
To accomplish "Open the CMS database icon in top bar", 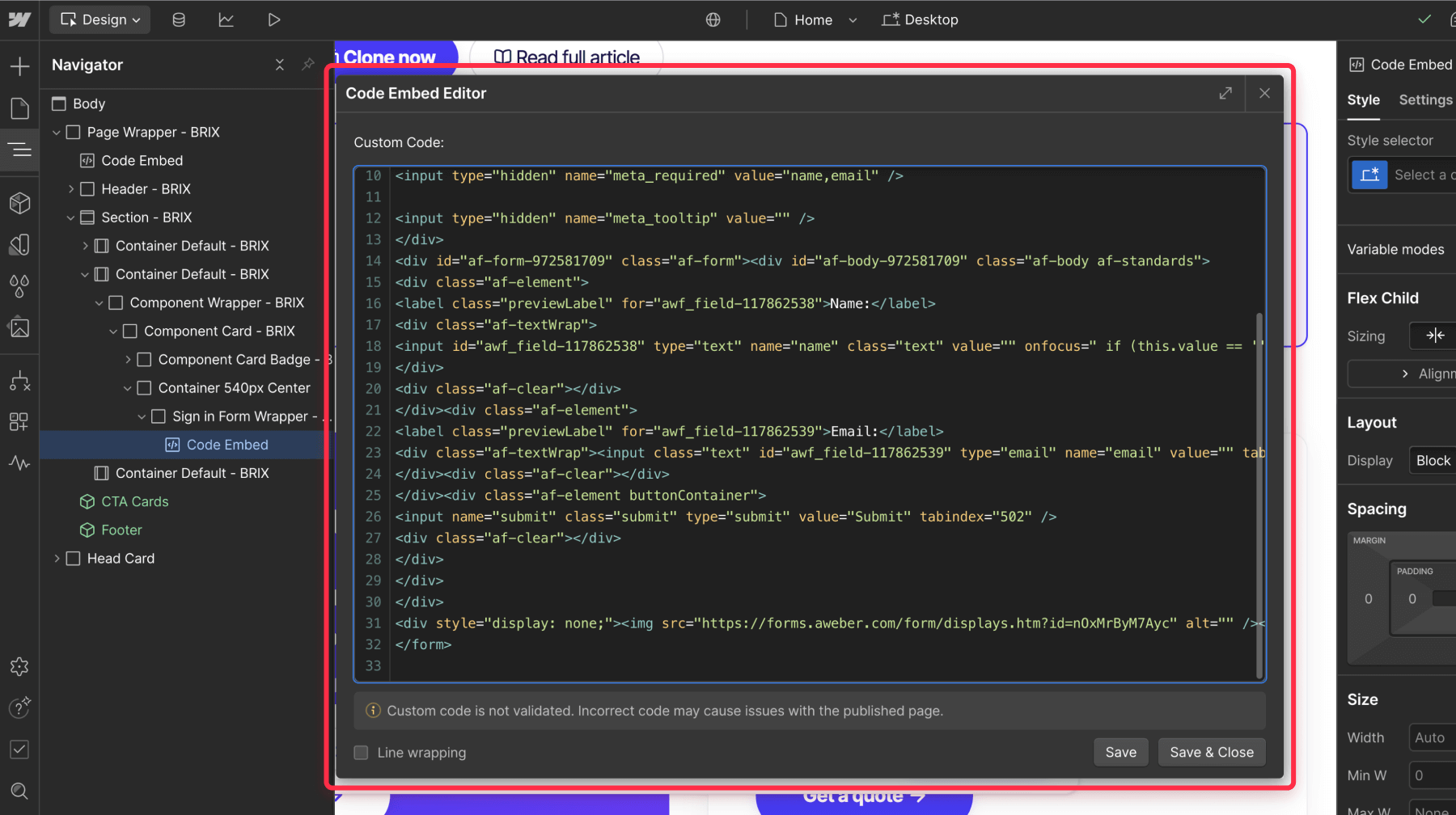I will pos(179,19).
